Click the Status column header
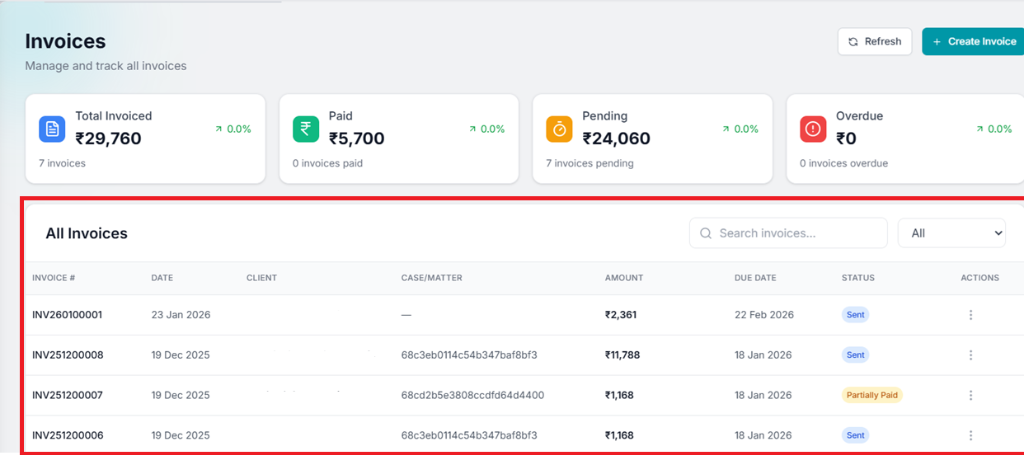 (x=858, y=278)
